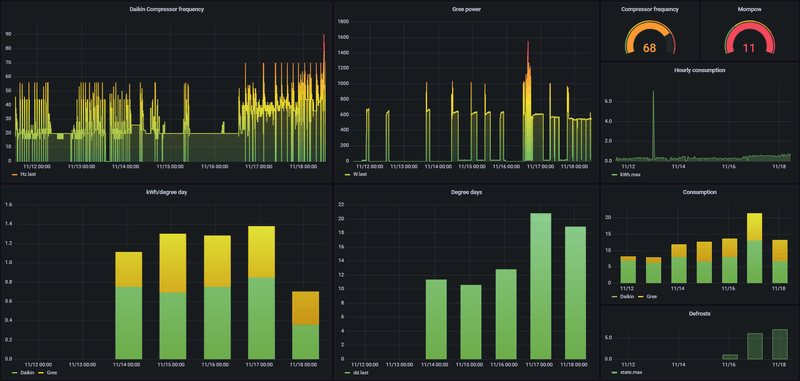Screen dimensions: 800x381
Task: Click the 11/18 bar in Degree days
Action: pyautogui.click(x=575, y=293)
